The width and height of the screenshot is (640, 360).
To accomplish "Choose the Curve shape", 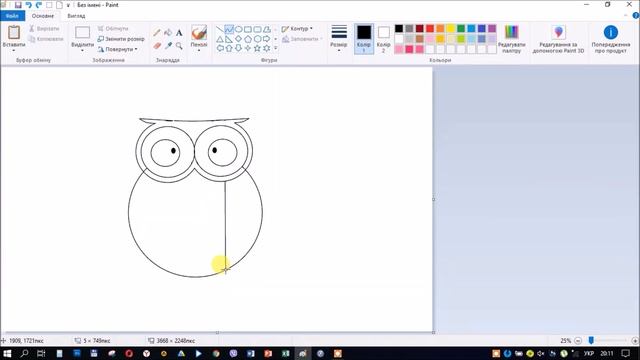I will [229, 29].
